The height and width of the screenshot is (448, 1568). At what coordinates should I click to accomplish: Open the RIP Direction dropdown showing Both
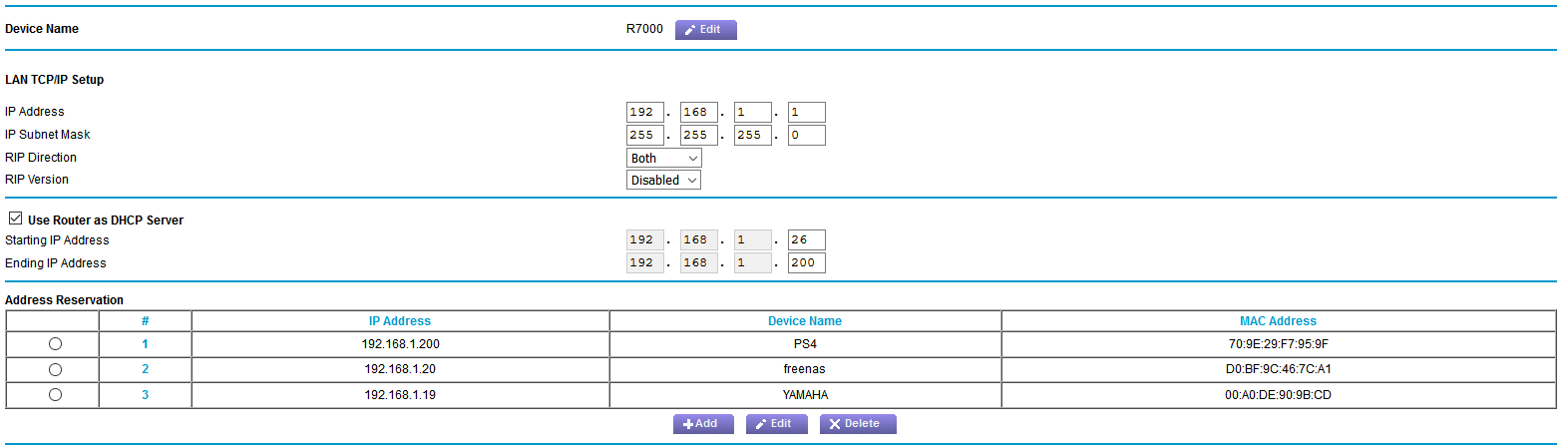click(x=664, y=158)
